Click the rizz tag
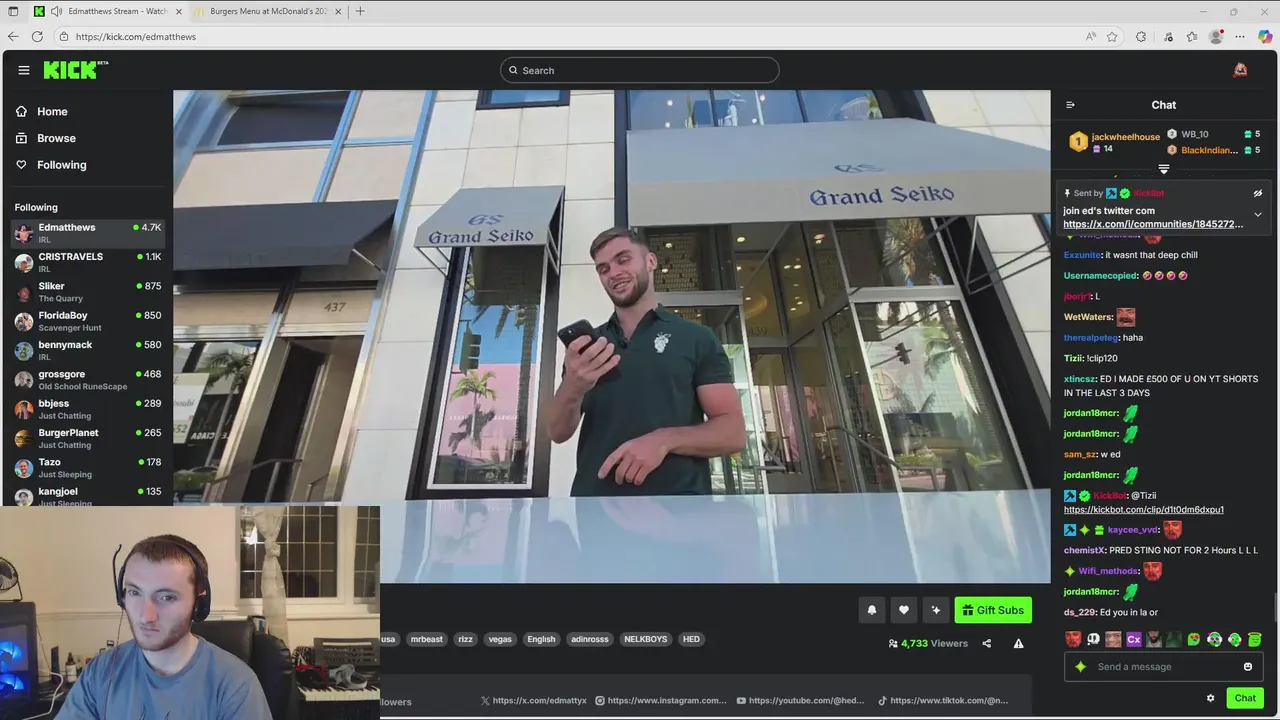 pyautogui.click(x=465, y=639)
